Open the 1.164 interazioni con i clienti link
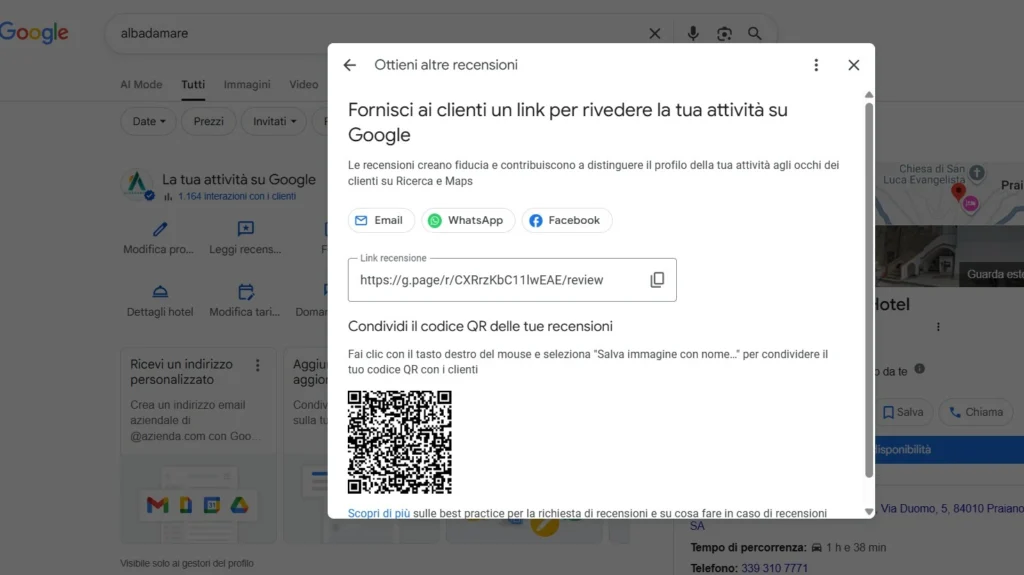1024x575 pixels. pos(236,196)
